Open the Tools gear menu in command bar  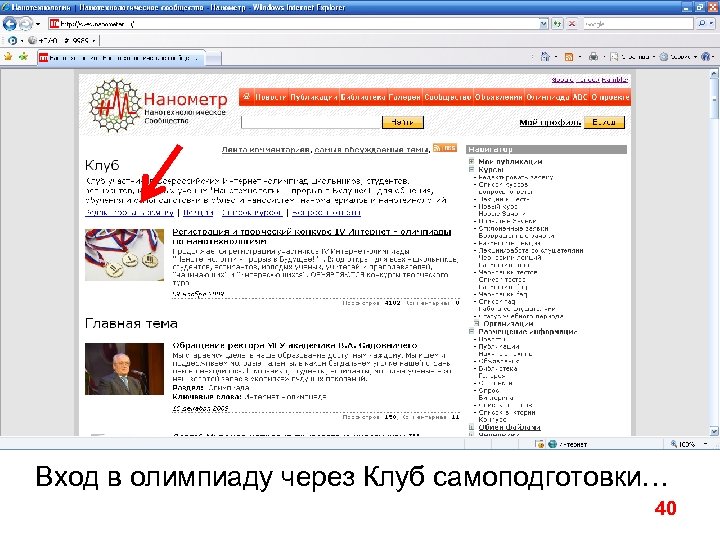pyautogui.click(x=664, y=57)
